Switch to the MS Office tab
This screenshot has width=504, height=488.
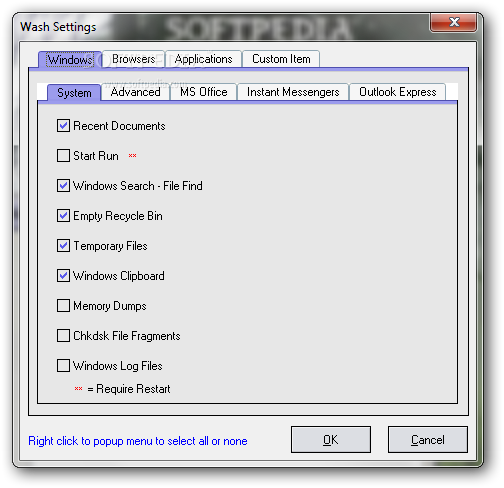click(x=204, y=92)
